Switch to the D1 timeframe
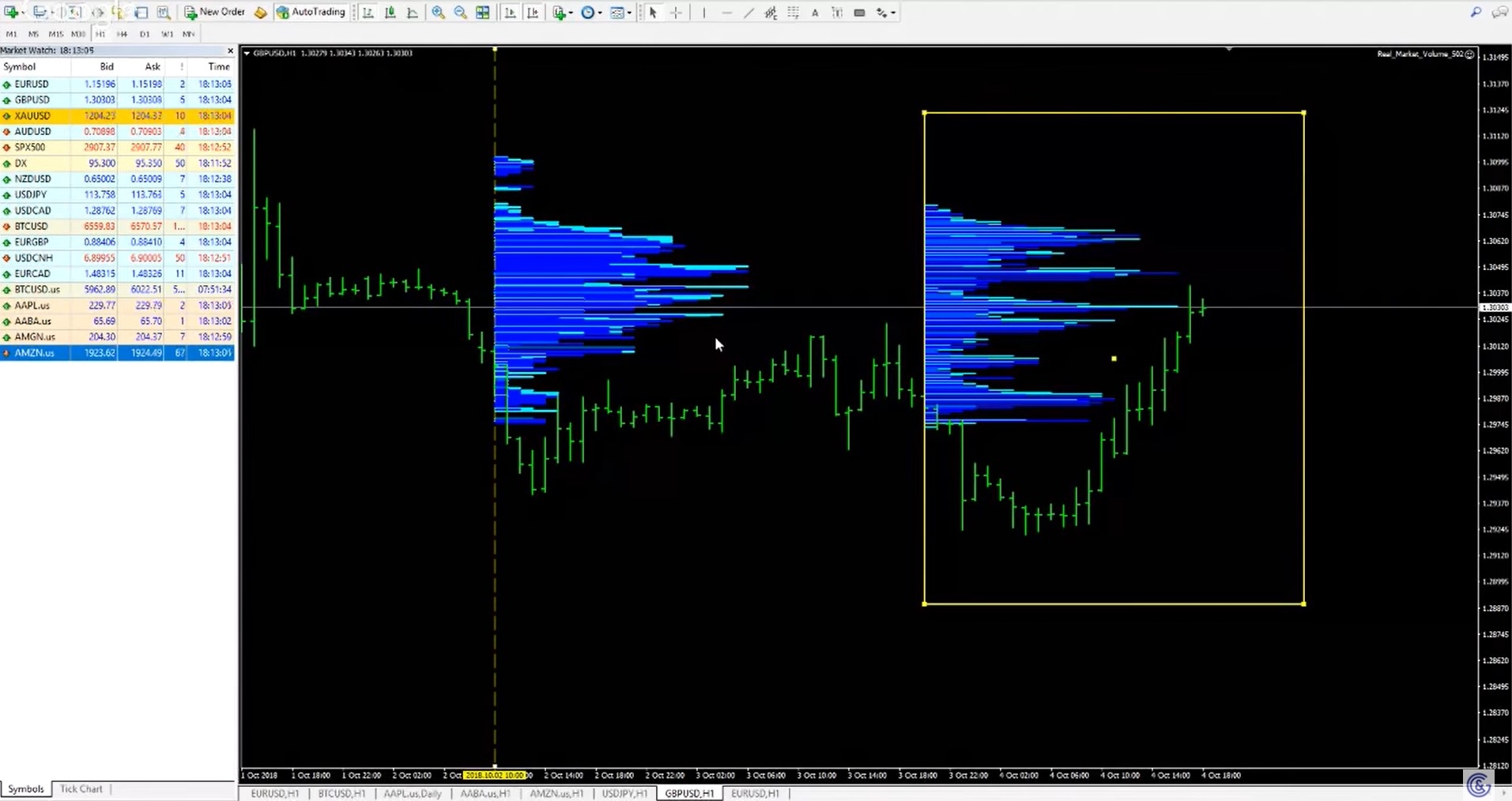The height and width of the screenshot is (801, 1512). pos(144,34)
